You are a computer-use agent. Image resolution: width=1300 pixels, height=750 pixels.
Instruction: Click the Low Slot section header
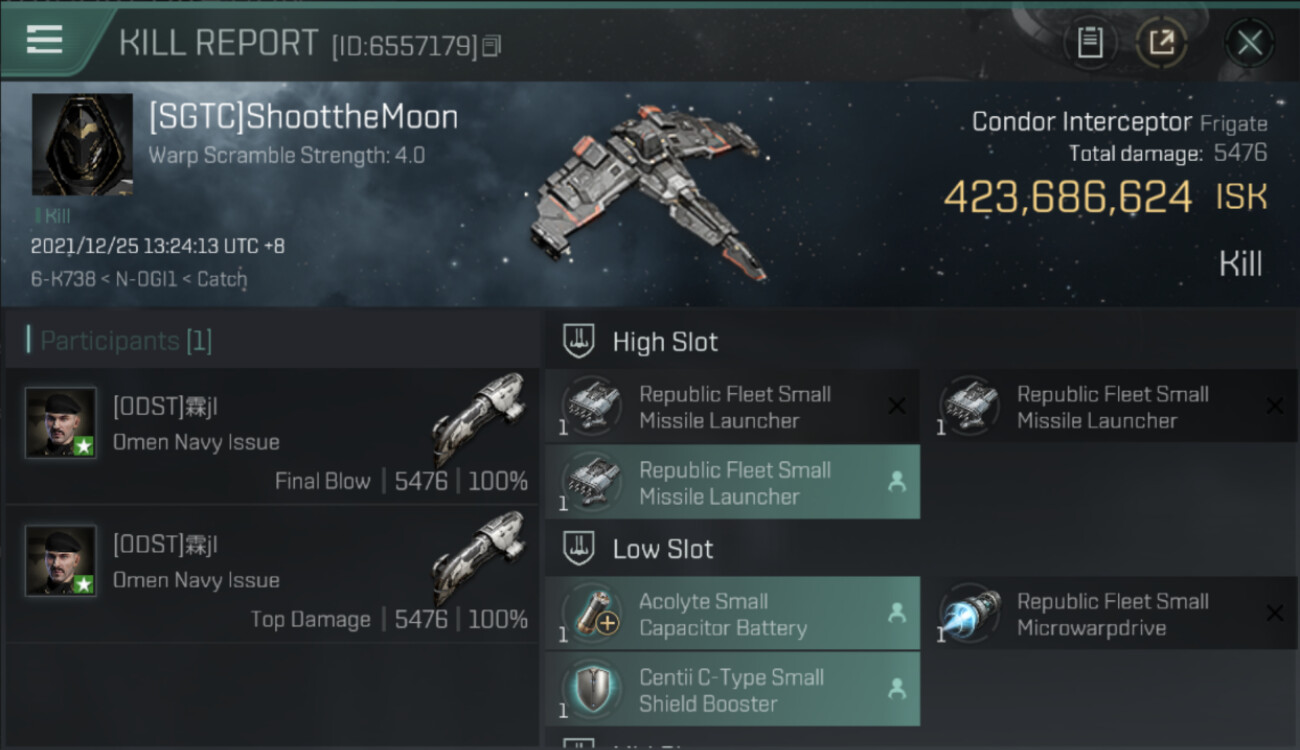pyautogui.click(x=662, y=549)
